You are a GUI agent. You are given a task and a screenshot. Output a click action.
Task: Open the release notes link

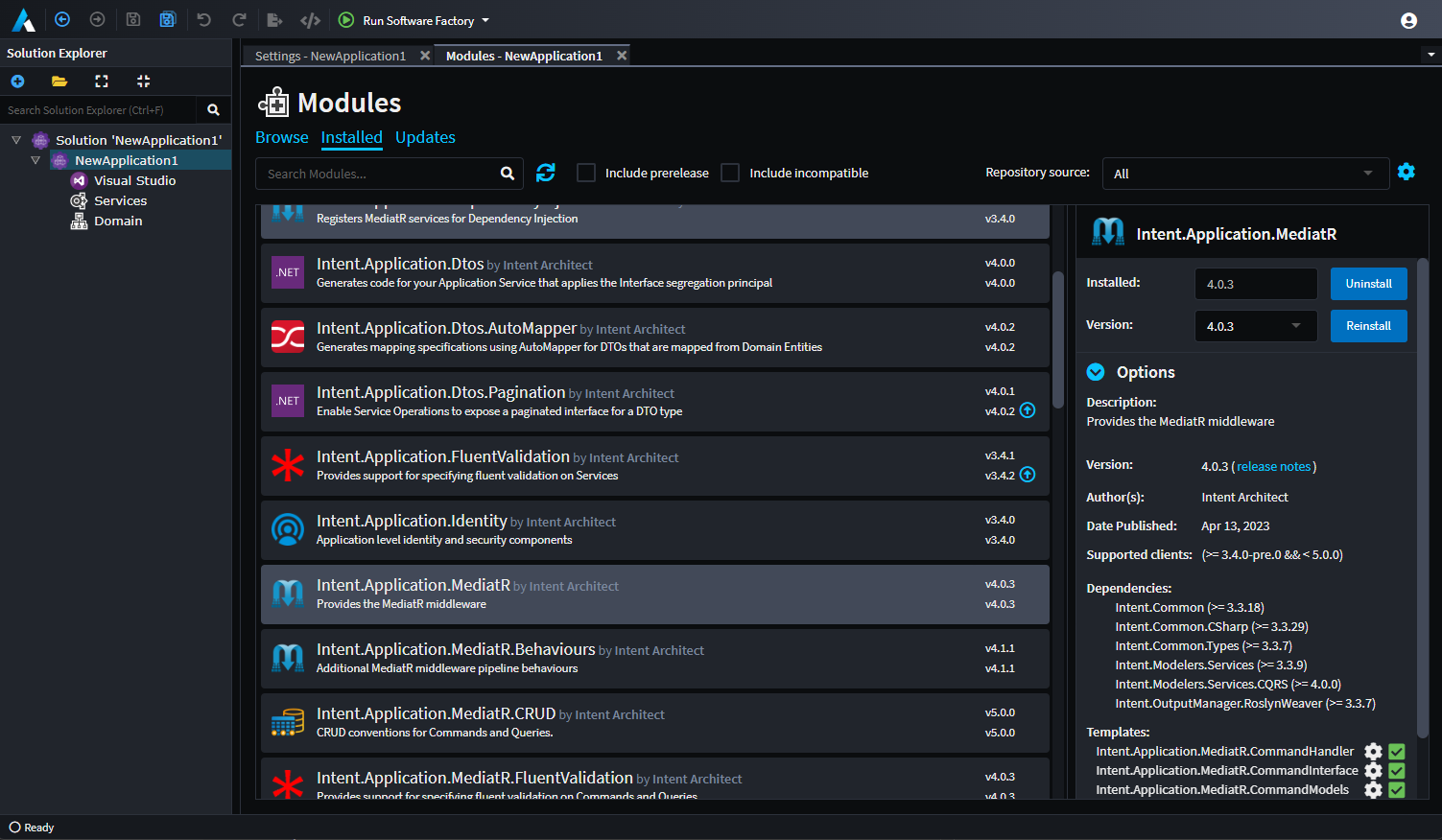pos(1273,467)
